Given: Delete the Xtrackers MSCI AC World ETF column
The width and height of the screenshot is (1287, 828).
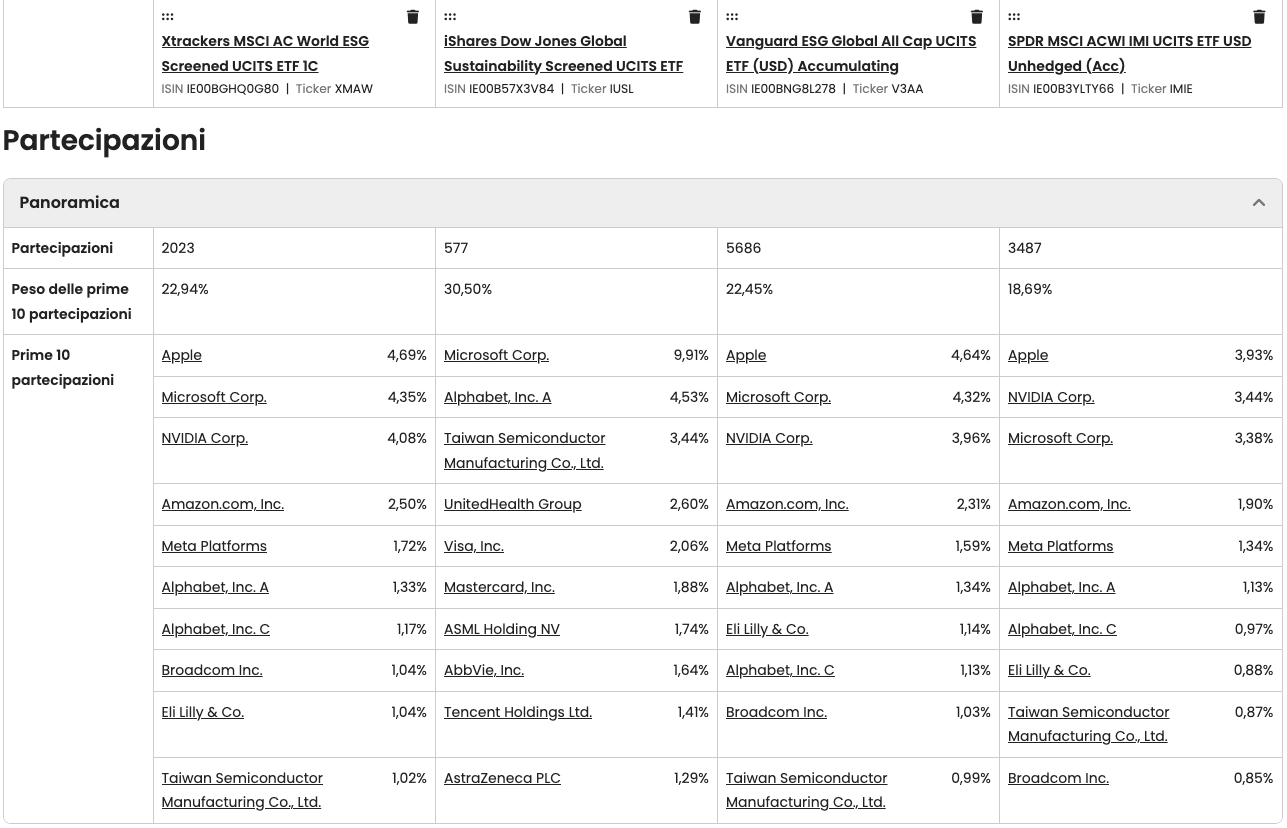Looking at the screenshot, I should (x=413, y=17).
